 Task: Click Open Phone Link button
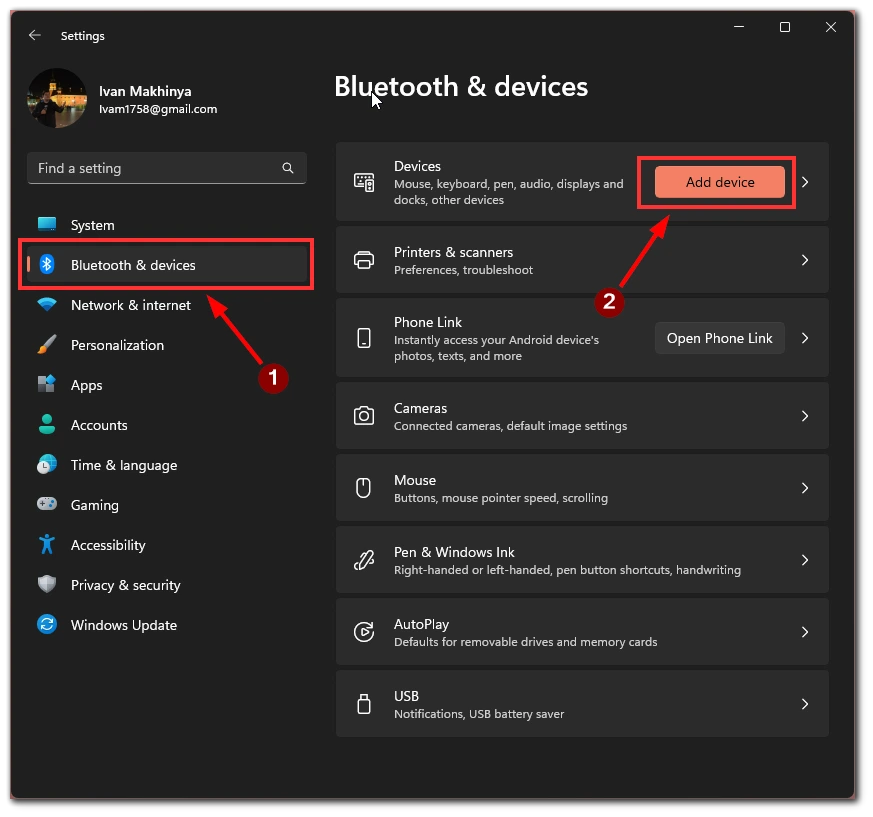[719, 338]
